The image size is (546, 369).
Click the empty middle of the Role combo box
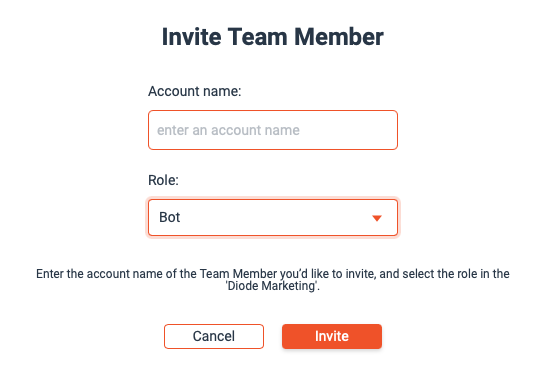(x=273, y=218)
